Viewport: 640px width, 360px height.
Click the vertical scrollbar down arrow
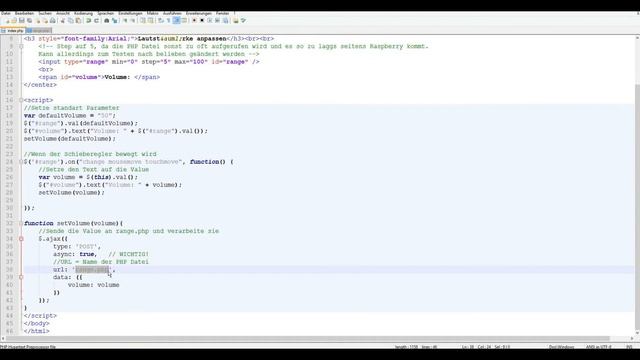click(637, 333)
